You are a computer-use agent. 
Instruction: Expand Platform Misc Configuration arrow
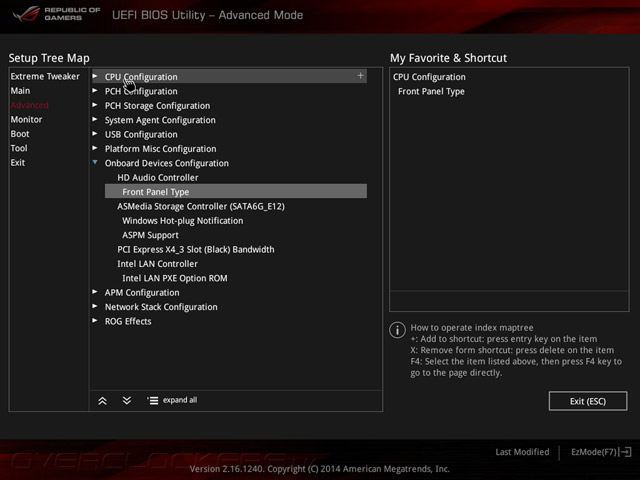pyautogui.click(x=95, y=148)
